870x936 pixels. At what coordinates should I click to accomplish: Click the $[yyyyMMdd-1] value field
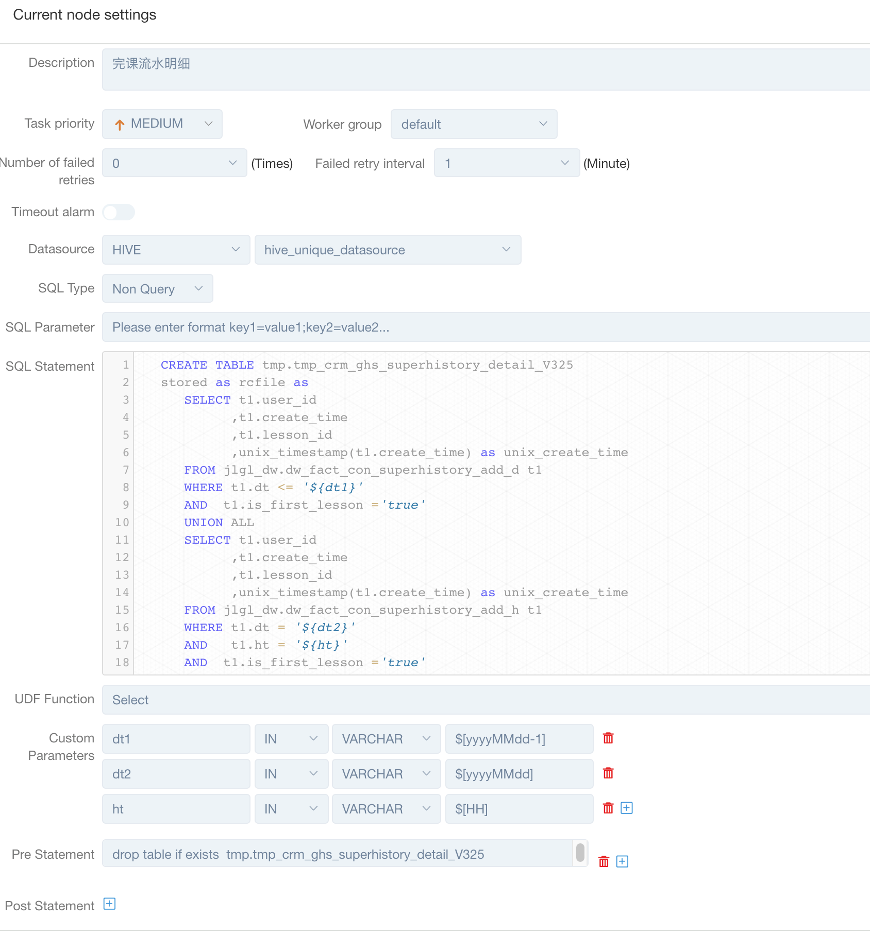tap(519, 739)
